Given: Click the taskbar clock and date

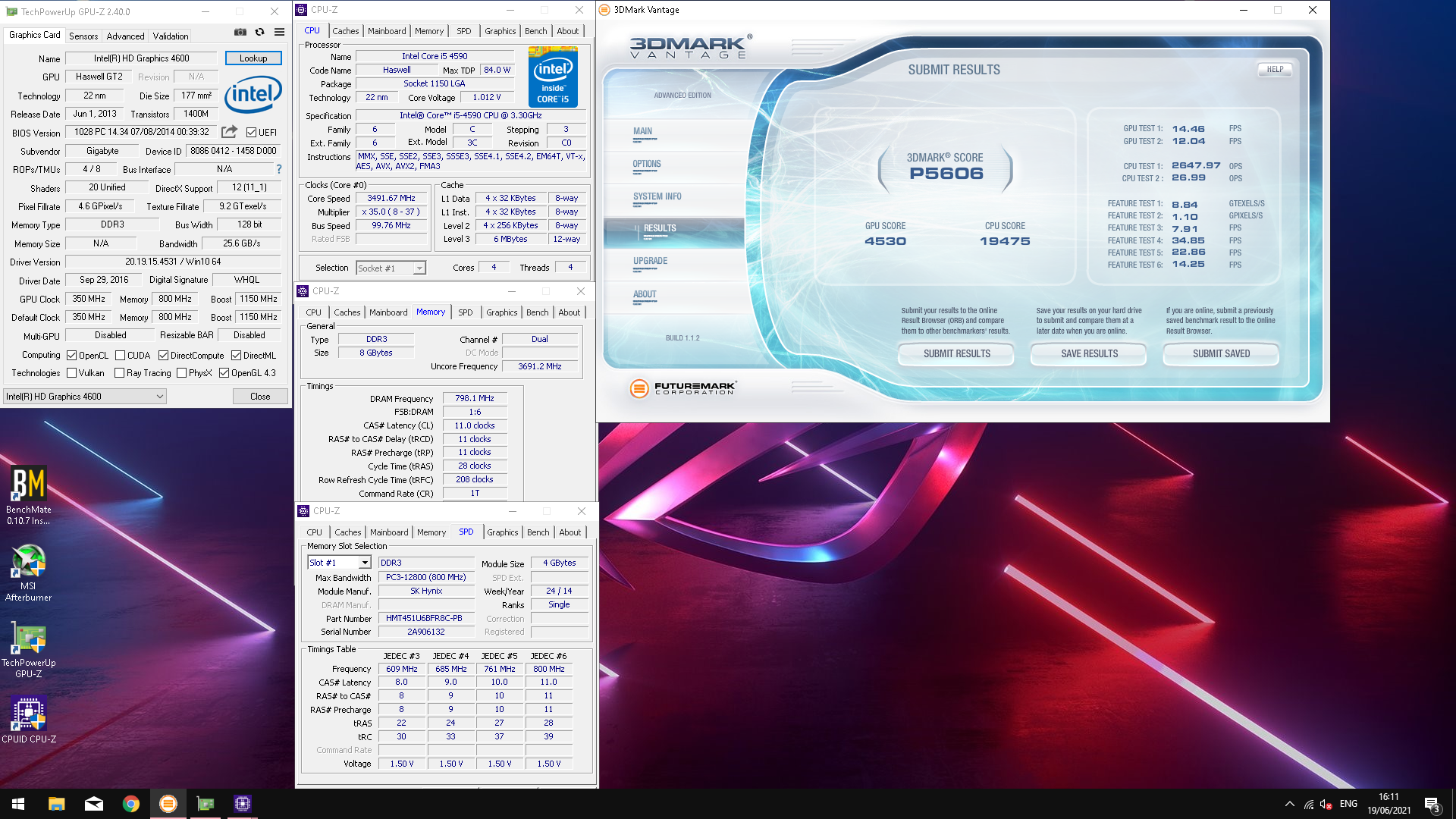Looking at the screenshot, I should [1389, 804].
